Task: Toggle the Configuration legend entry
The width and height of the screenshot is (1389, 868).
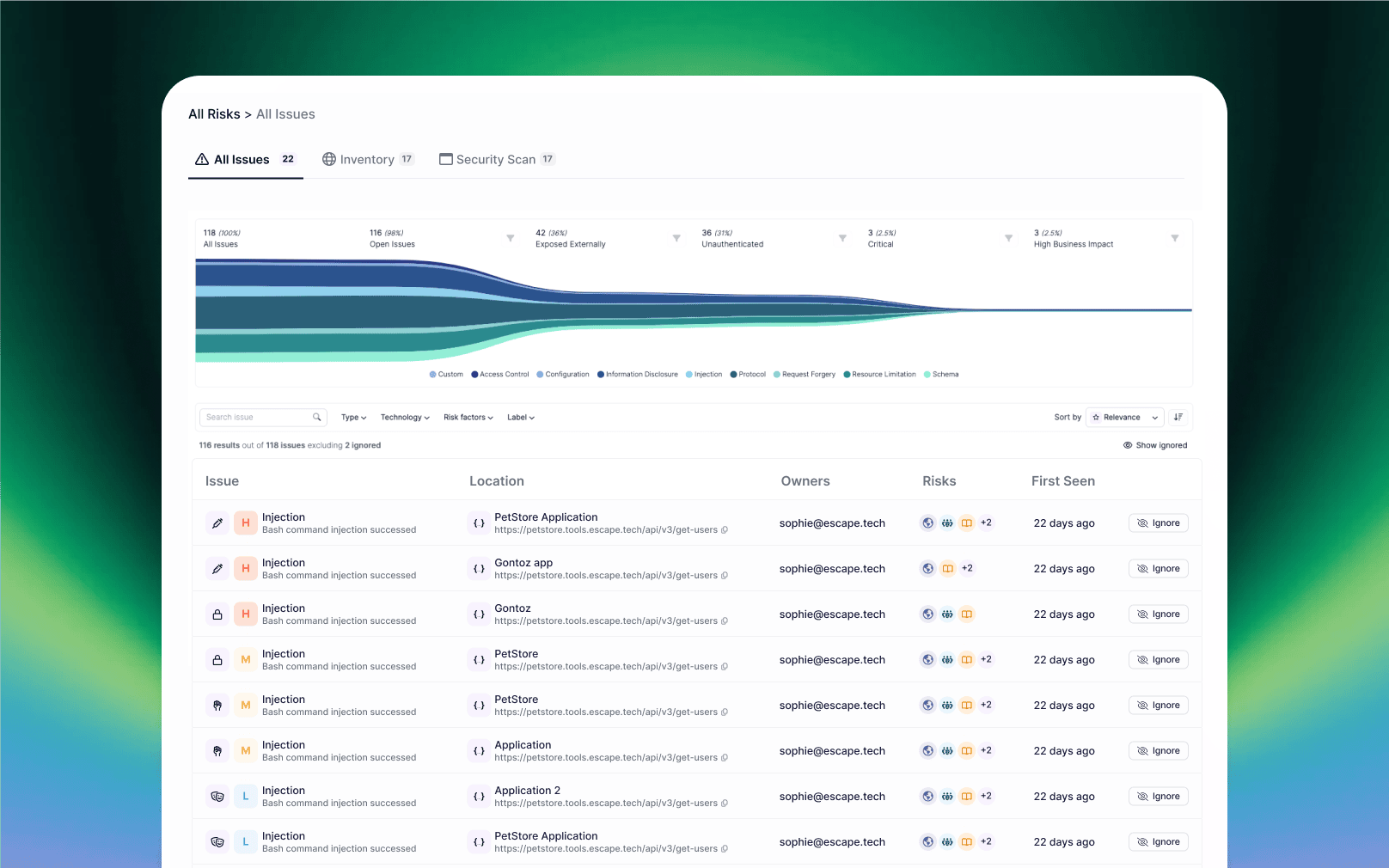Action: [563, 375]
